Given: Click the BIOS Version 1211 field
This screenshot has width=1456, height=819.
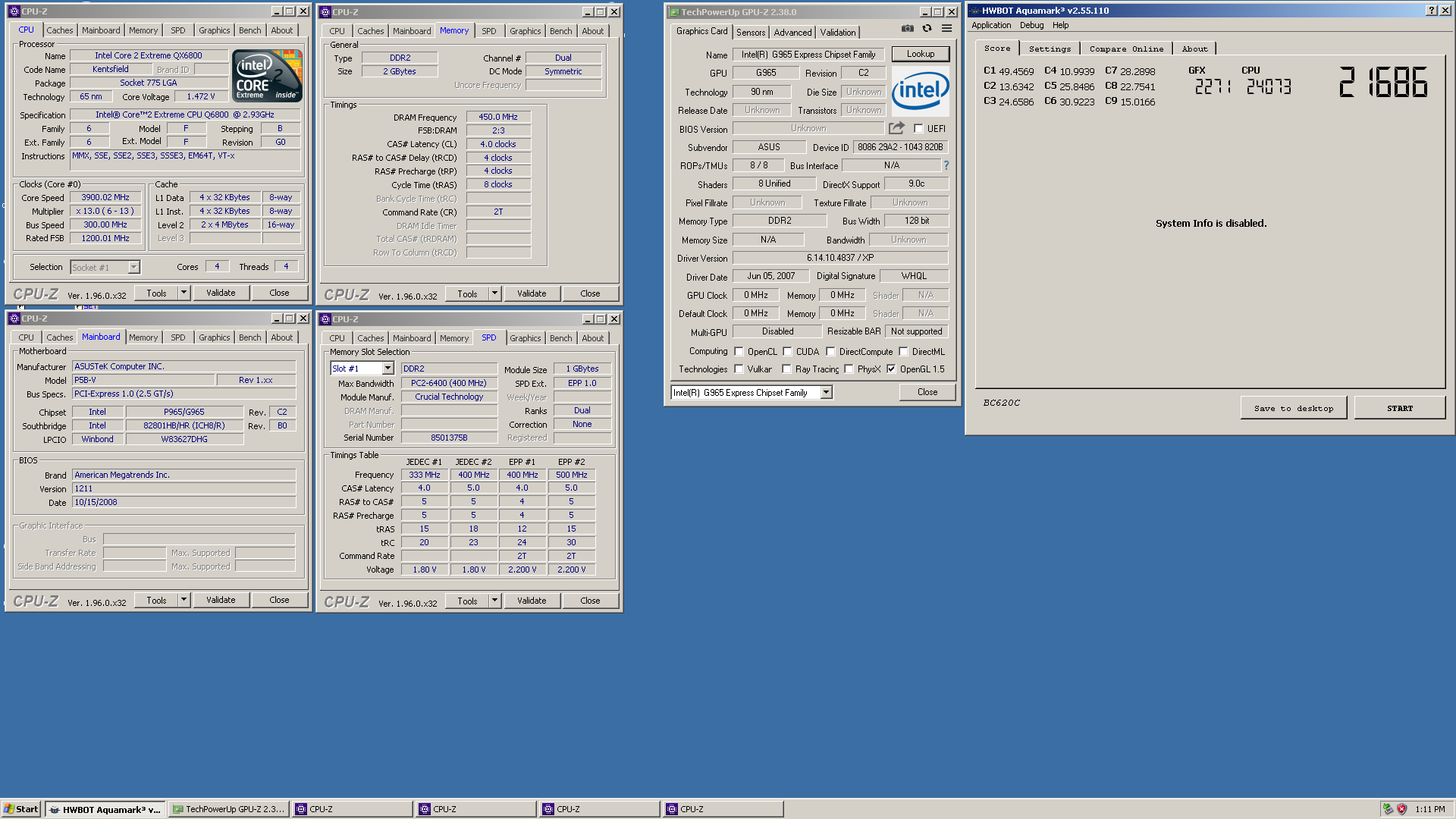Looking at the screenshot, I should click(x=184, y=488).
